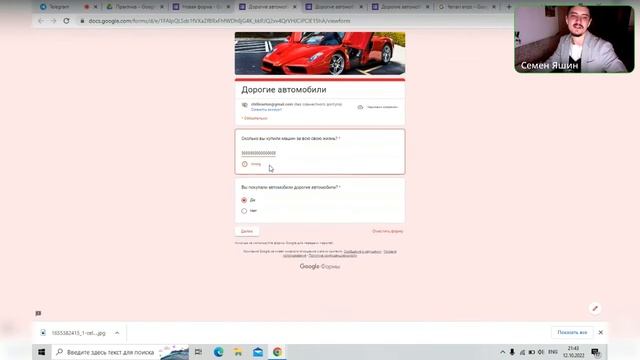
Task: Click the Chrome taskbar icon
Action: click(277, 352)
